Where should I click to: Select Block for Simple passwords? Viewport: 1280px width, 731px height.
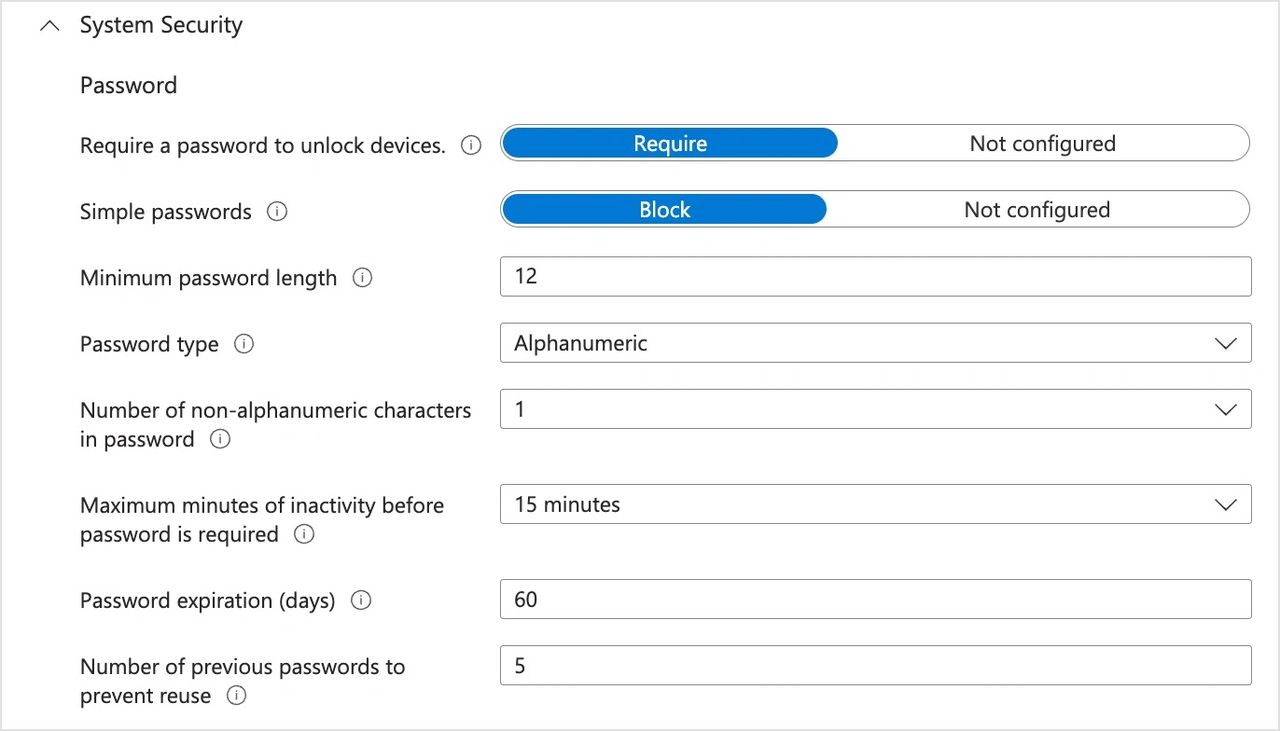664,210
